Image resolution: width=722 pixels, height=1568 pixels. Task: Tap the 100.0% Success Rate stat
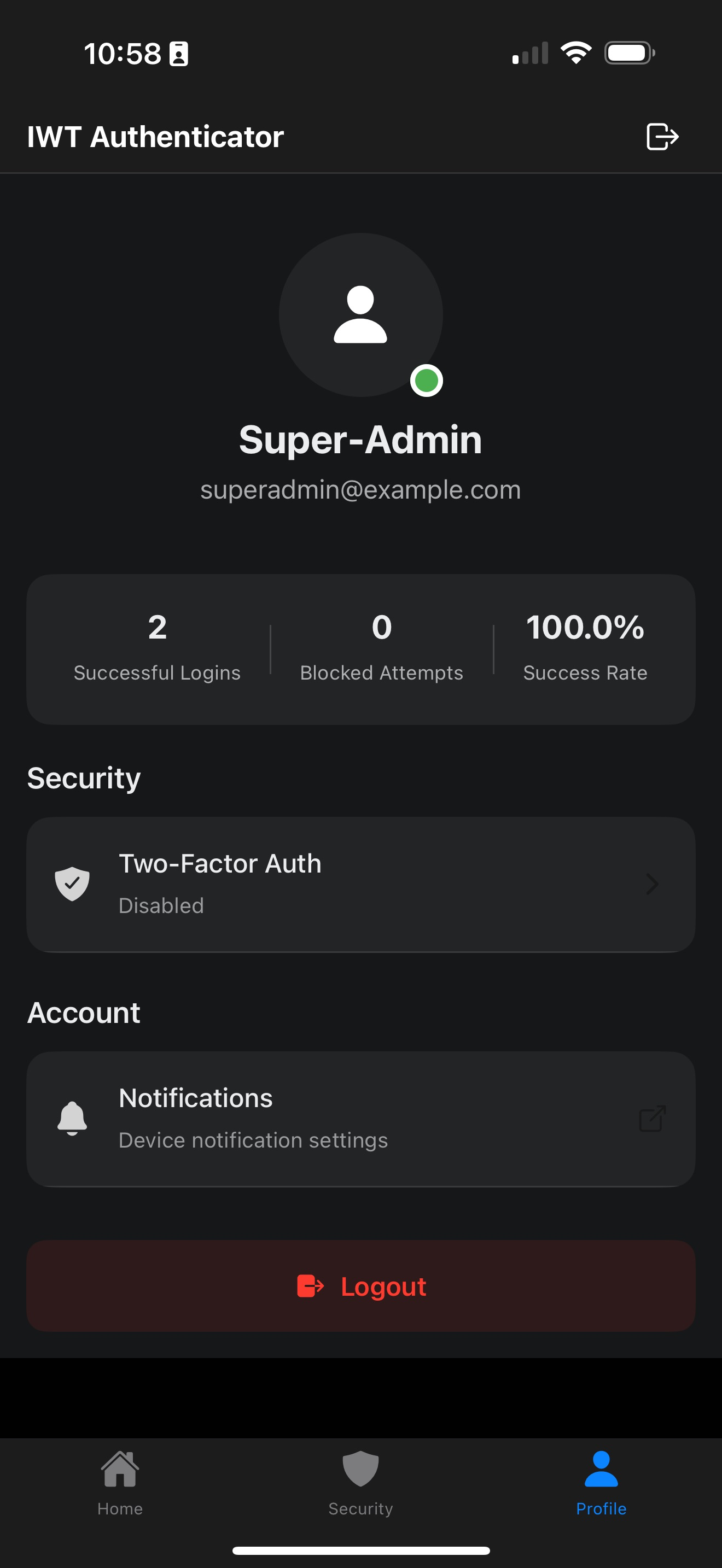click(x=585, y=648)
